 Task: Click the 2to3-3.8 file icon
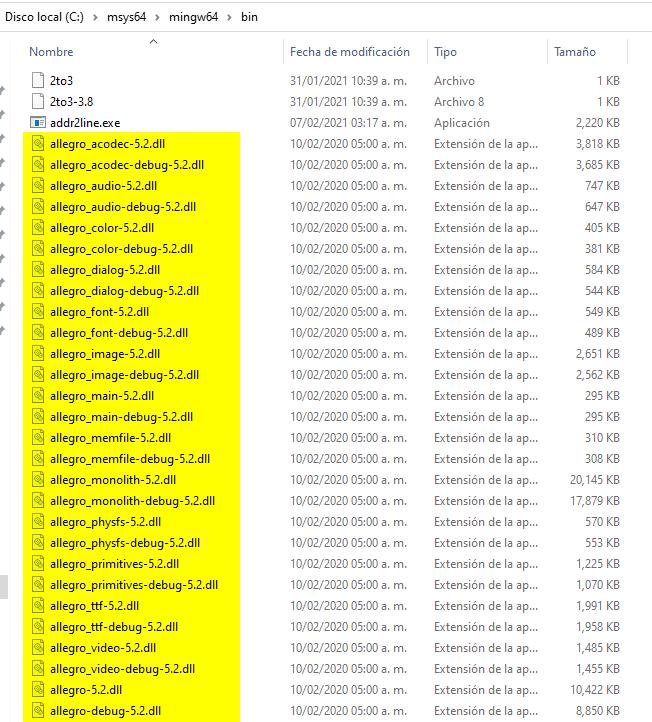tap(38, 102)
